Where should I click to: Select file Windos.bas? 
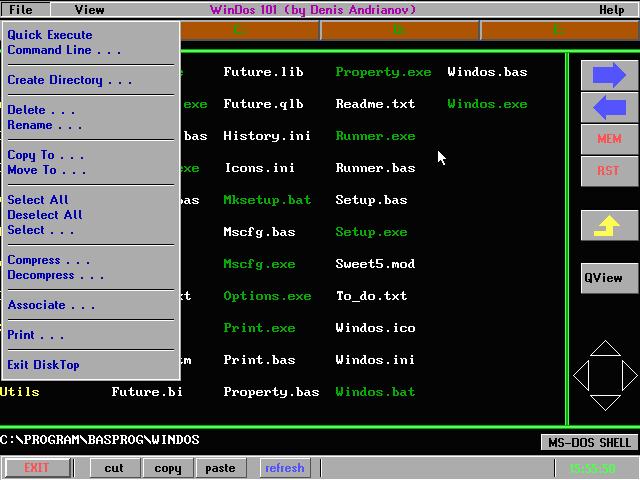(x=487, y=72)
